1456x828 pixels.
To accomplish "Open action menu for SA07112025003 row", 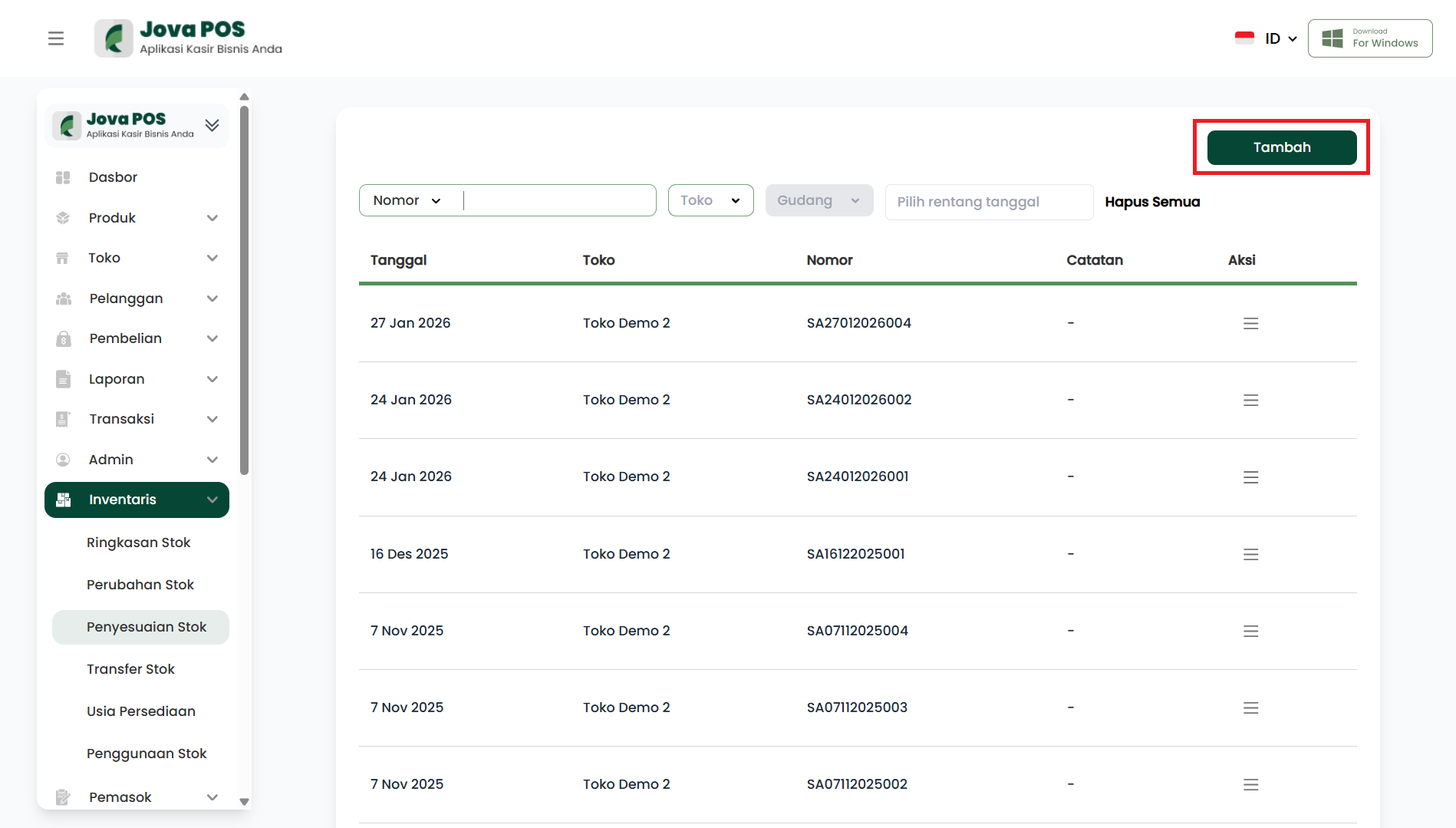I will point(1250,708).
